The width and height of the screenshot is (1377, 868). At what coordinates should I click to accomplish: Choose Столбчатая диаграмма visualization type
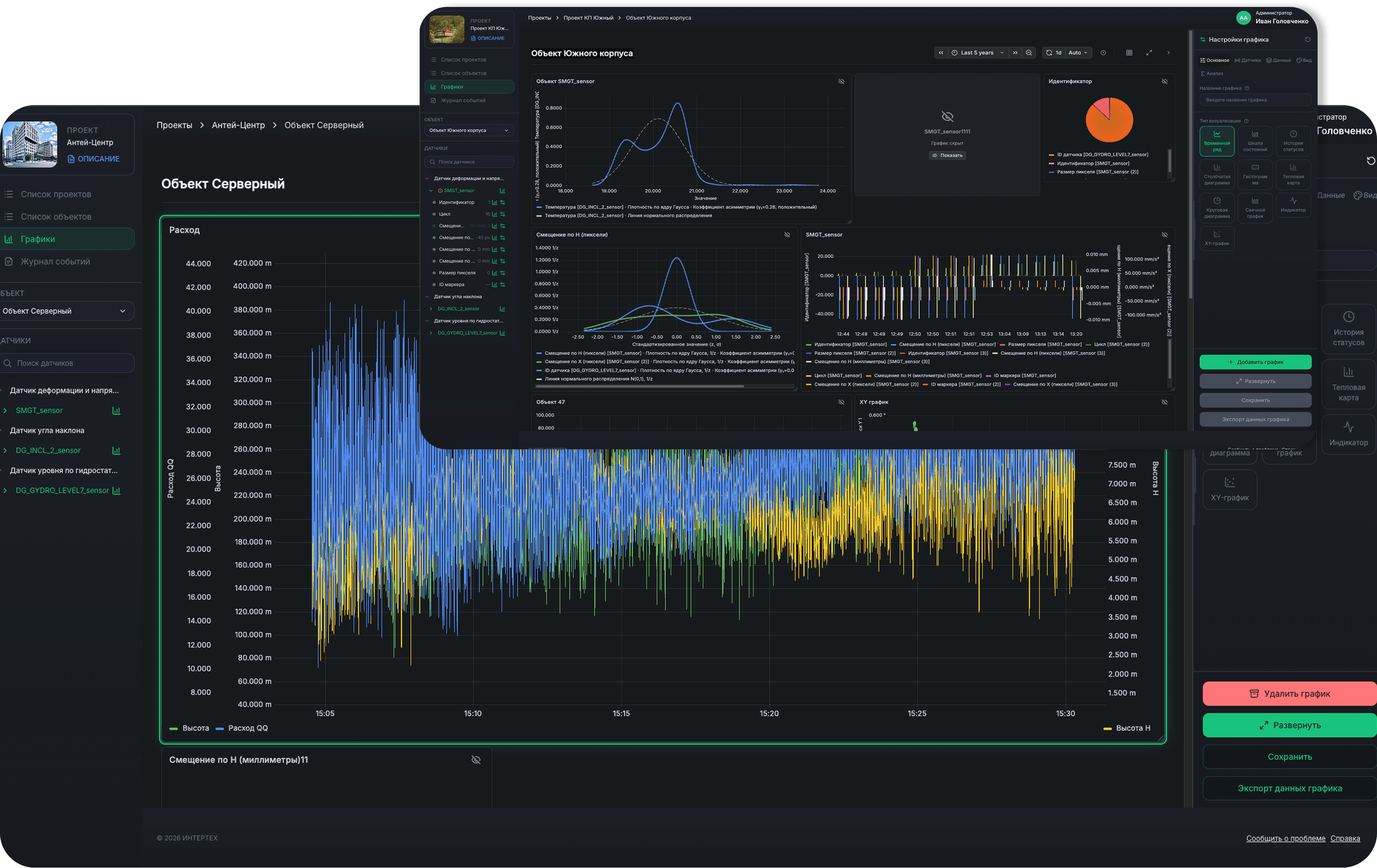point(1217,174)
